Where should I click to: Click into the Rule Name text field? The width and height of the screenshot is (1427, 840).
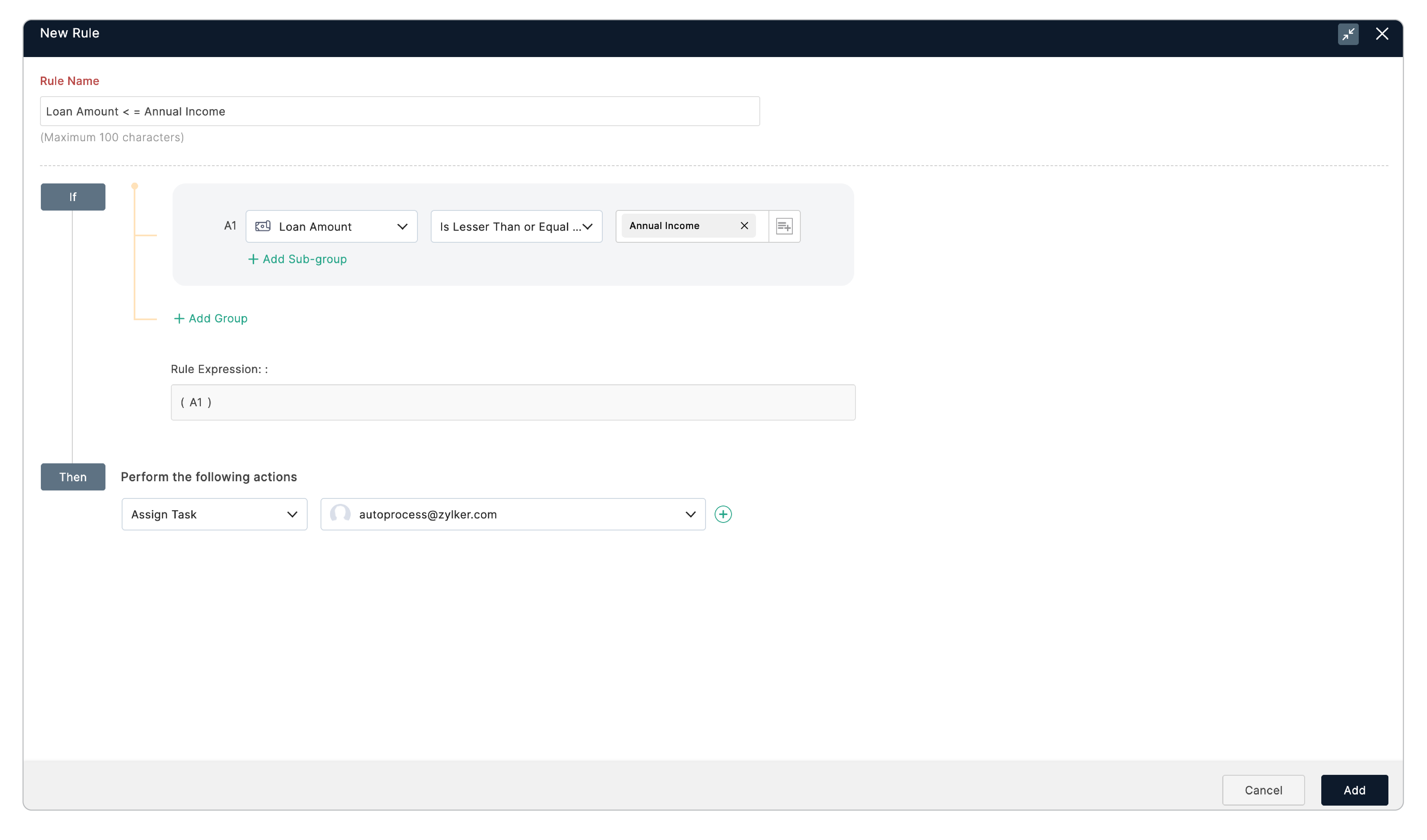pos(399,112)
